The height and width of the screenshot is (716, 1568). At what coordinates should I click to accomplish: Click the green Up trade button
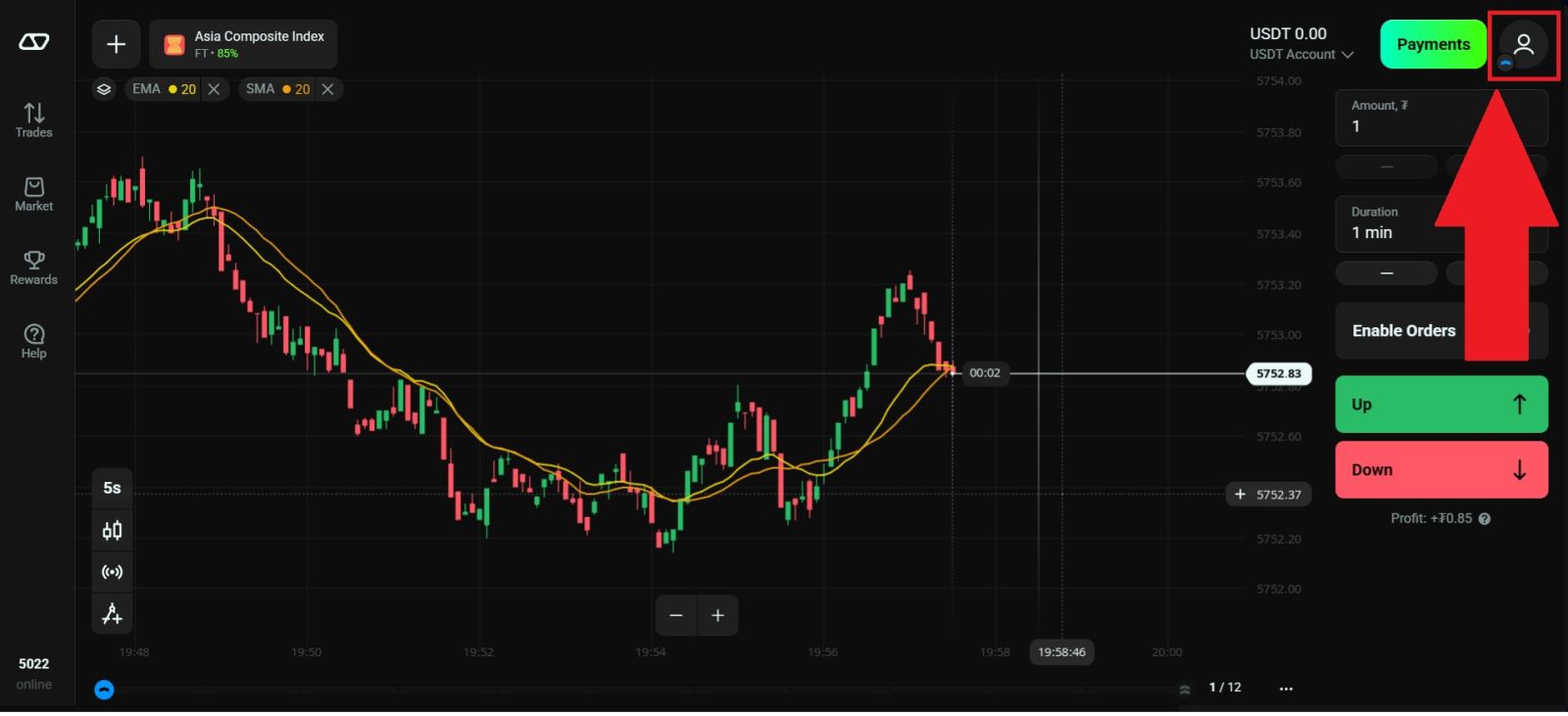pos(1441,405)
